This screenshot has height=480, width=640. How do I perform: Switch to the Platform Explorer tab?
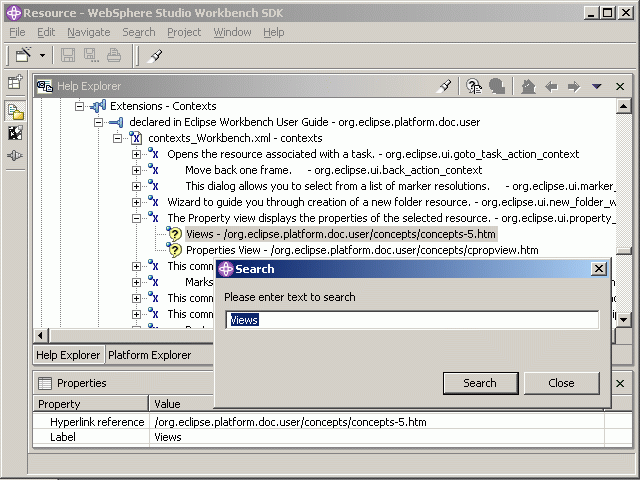point(149,355)
